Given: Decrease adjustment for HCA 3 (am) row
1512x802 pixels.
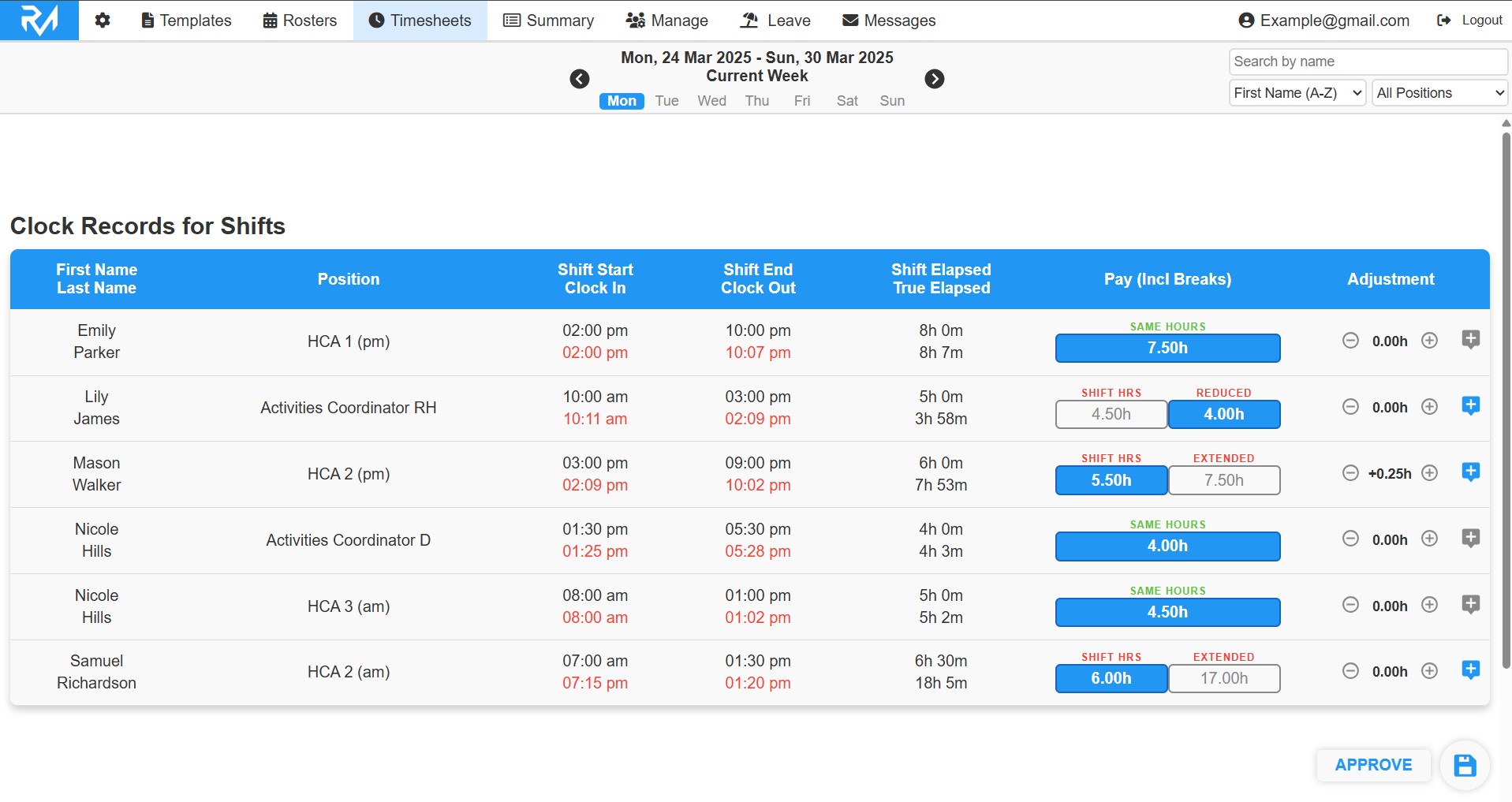Looking at the screenshot, I should 1350,605.
